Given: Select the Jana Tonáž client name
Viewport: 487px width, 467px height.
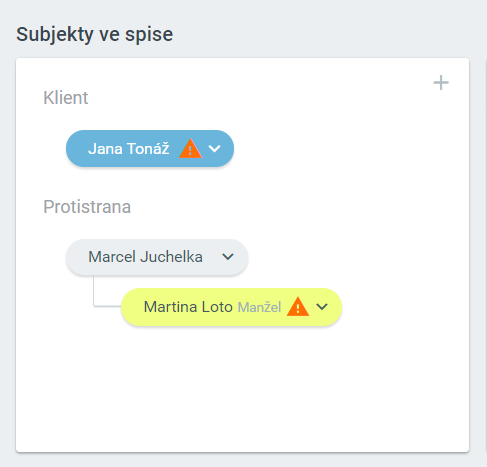Looking at the screenshot, I should (129, 149).
